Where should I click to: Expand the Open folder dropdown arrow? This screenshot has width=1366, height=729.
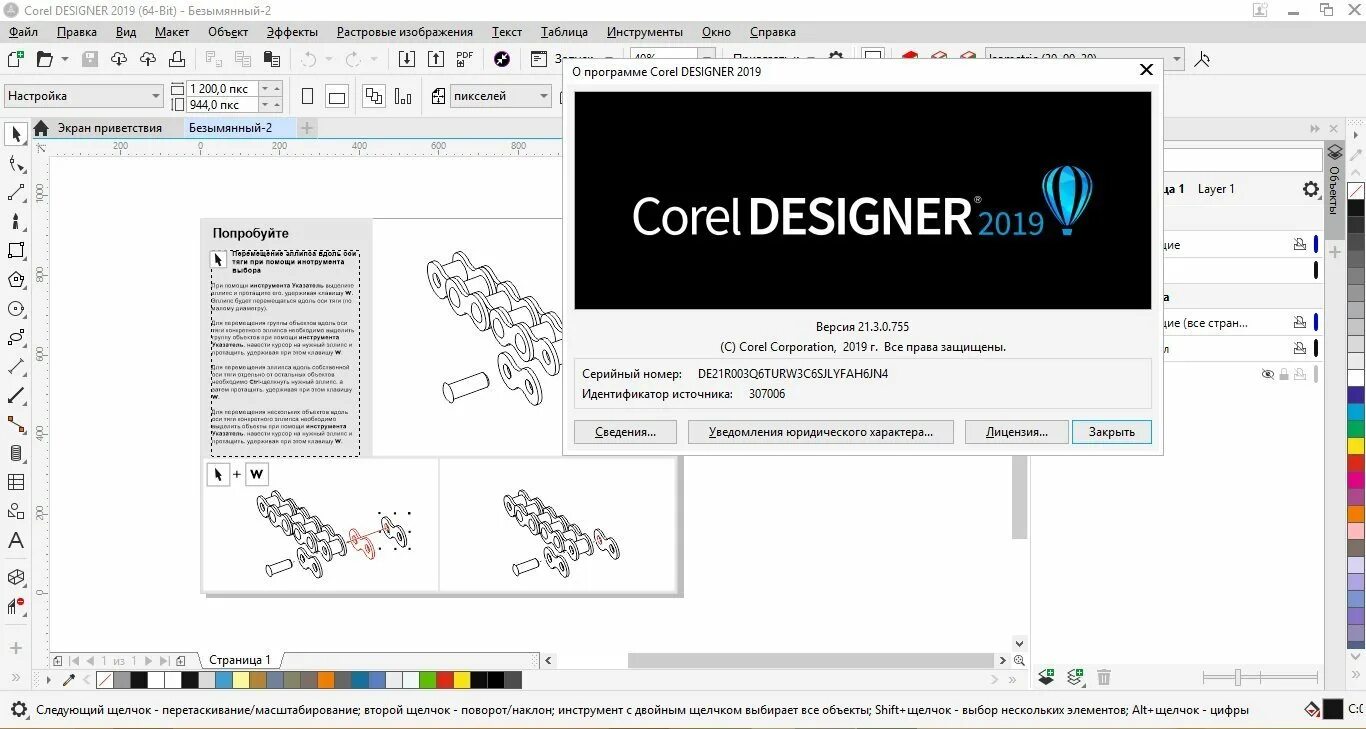tap(65, 59)
